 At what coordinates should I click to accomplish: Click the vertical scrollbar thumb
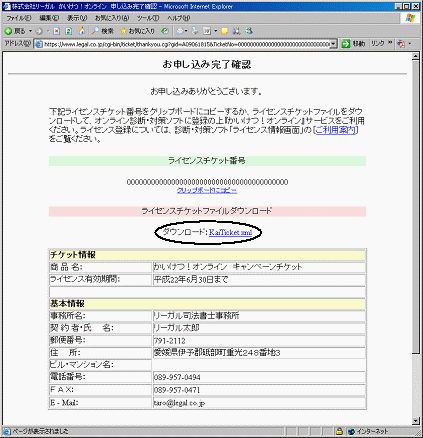coord(415,207)
